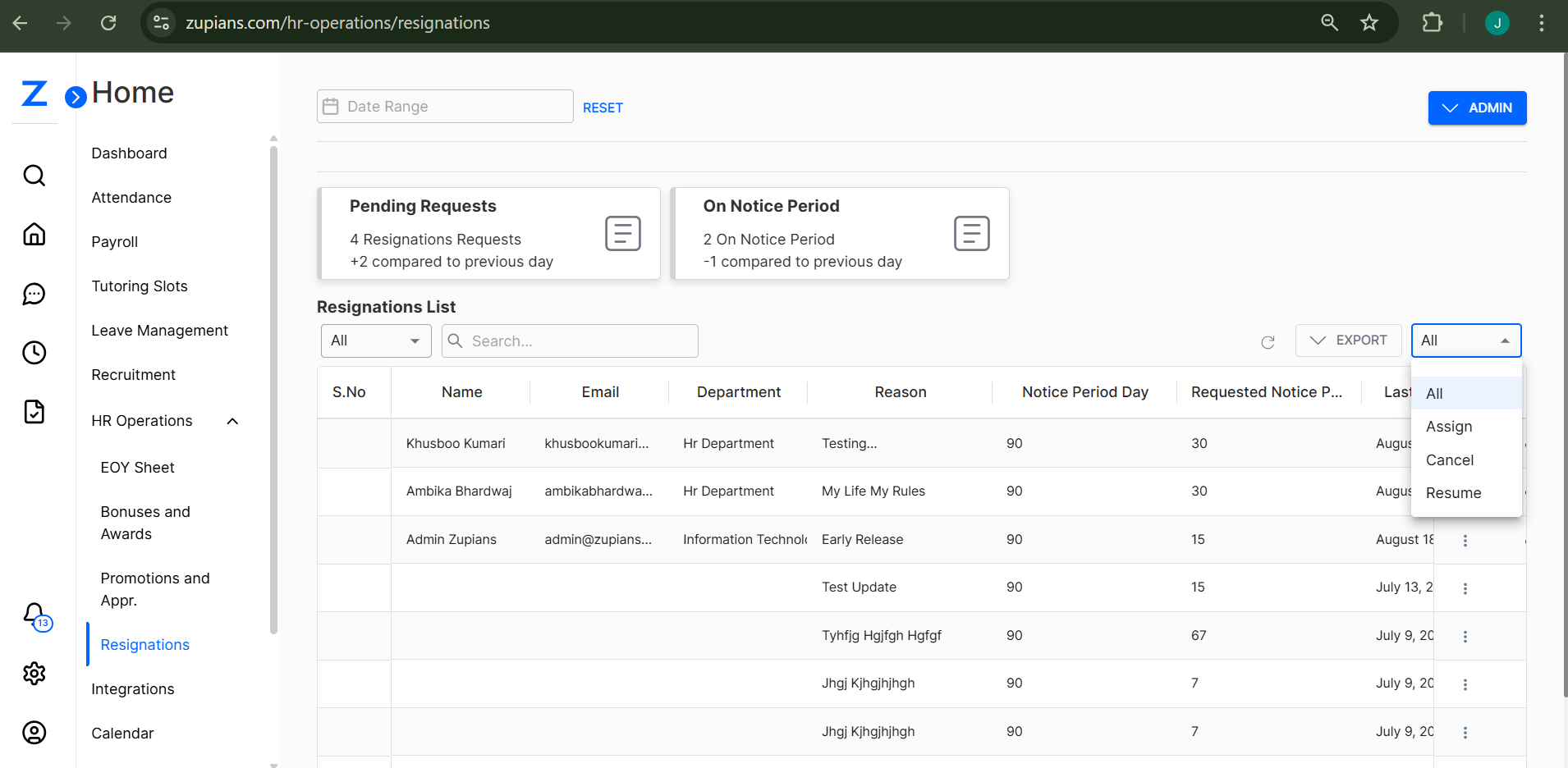Open notifications via the bell icon
The width and height of the screenshot is (1568, 768).
[x=34, y=614]
